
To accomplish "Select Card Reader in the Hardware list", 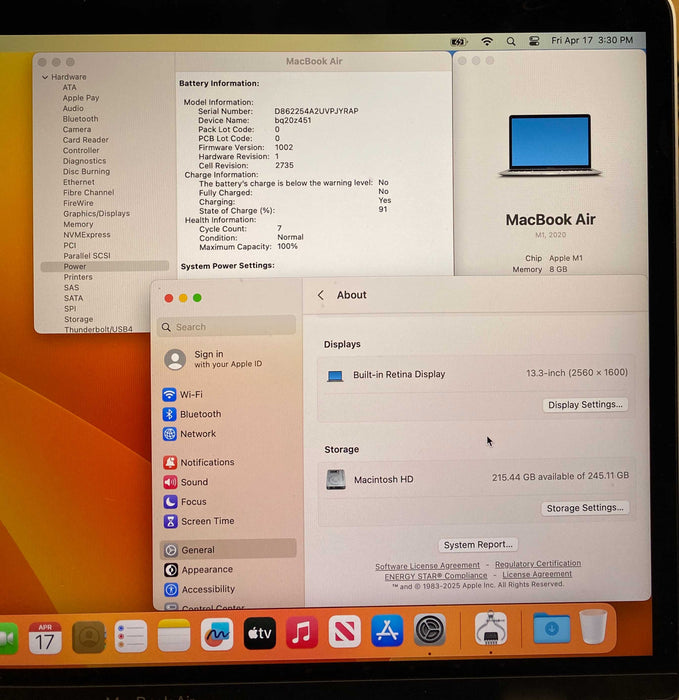I will (x=86, y=140).
